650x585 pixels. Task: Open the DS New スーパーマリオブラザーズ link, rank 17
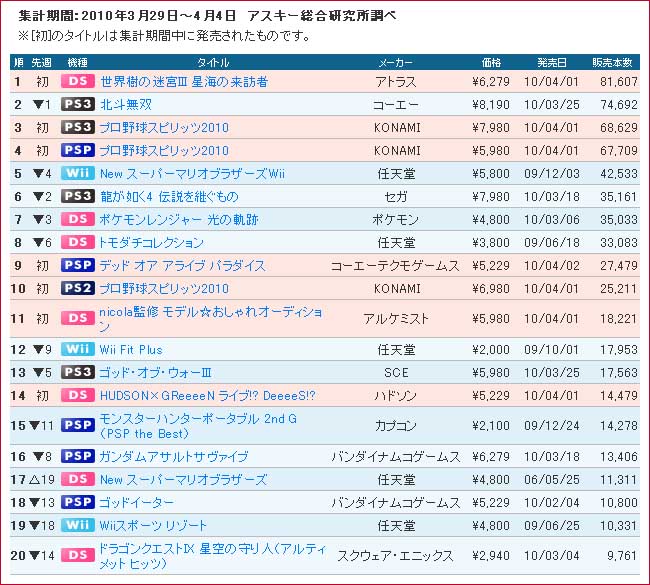pos(183,480)
